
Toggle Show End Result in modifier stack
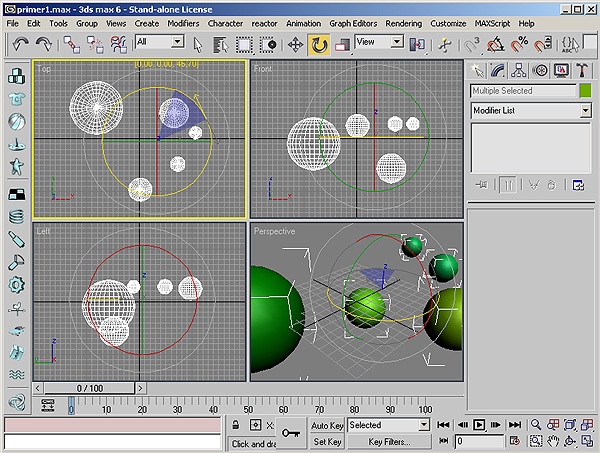click(508, 184)
